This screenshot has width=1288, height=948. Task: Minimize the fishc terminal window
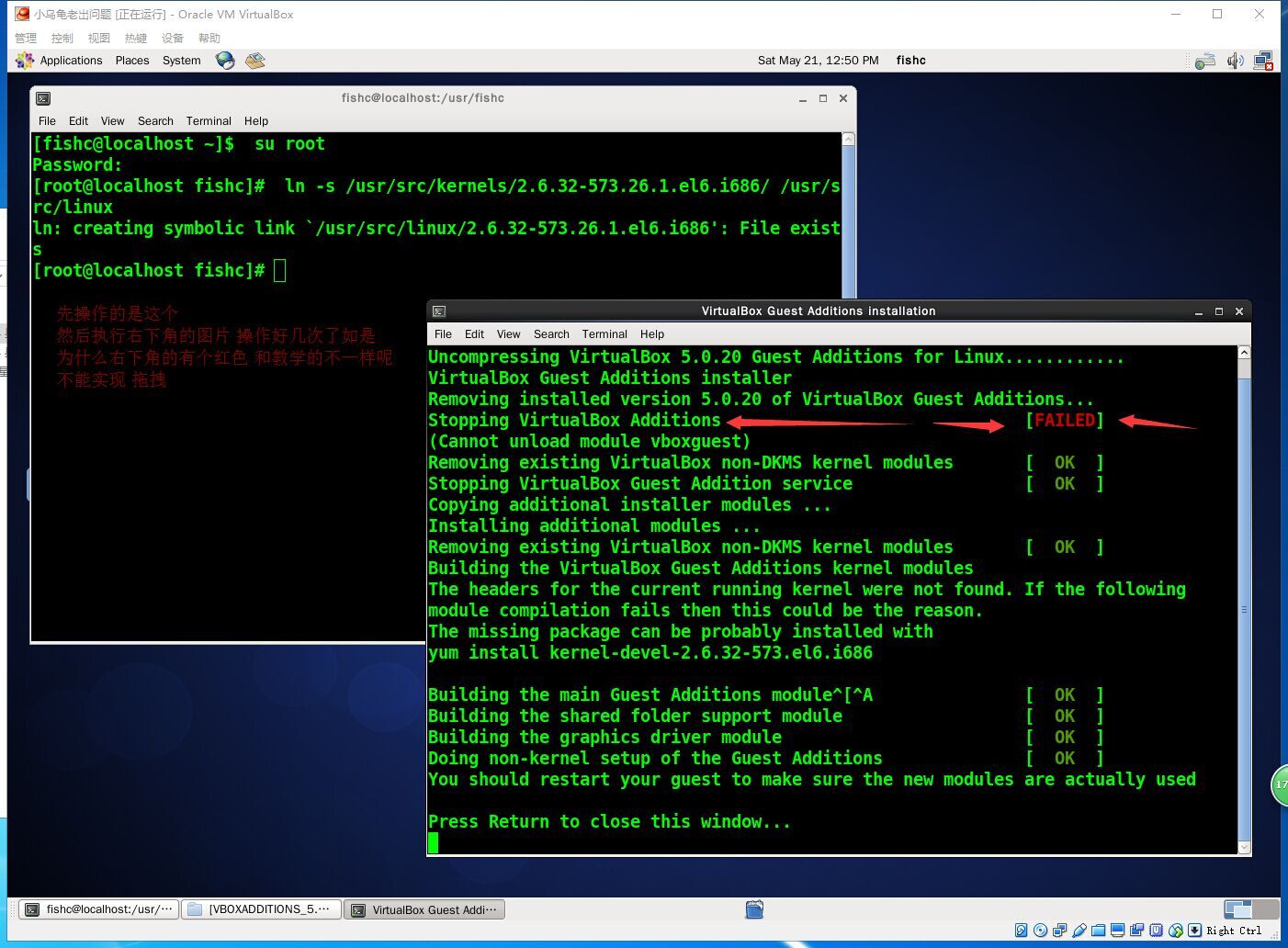pyautogui.click(x=803, y=98)
